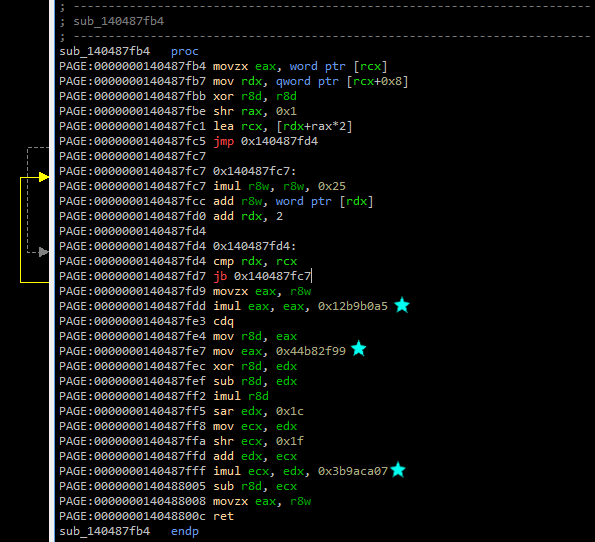Click the lea rcx, [rdx+rax*2] instruction
This screenshot has width=595, height=542.
[283, 126]
